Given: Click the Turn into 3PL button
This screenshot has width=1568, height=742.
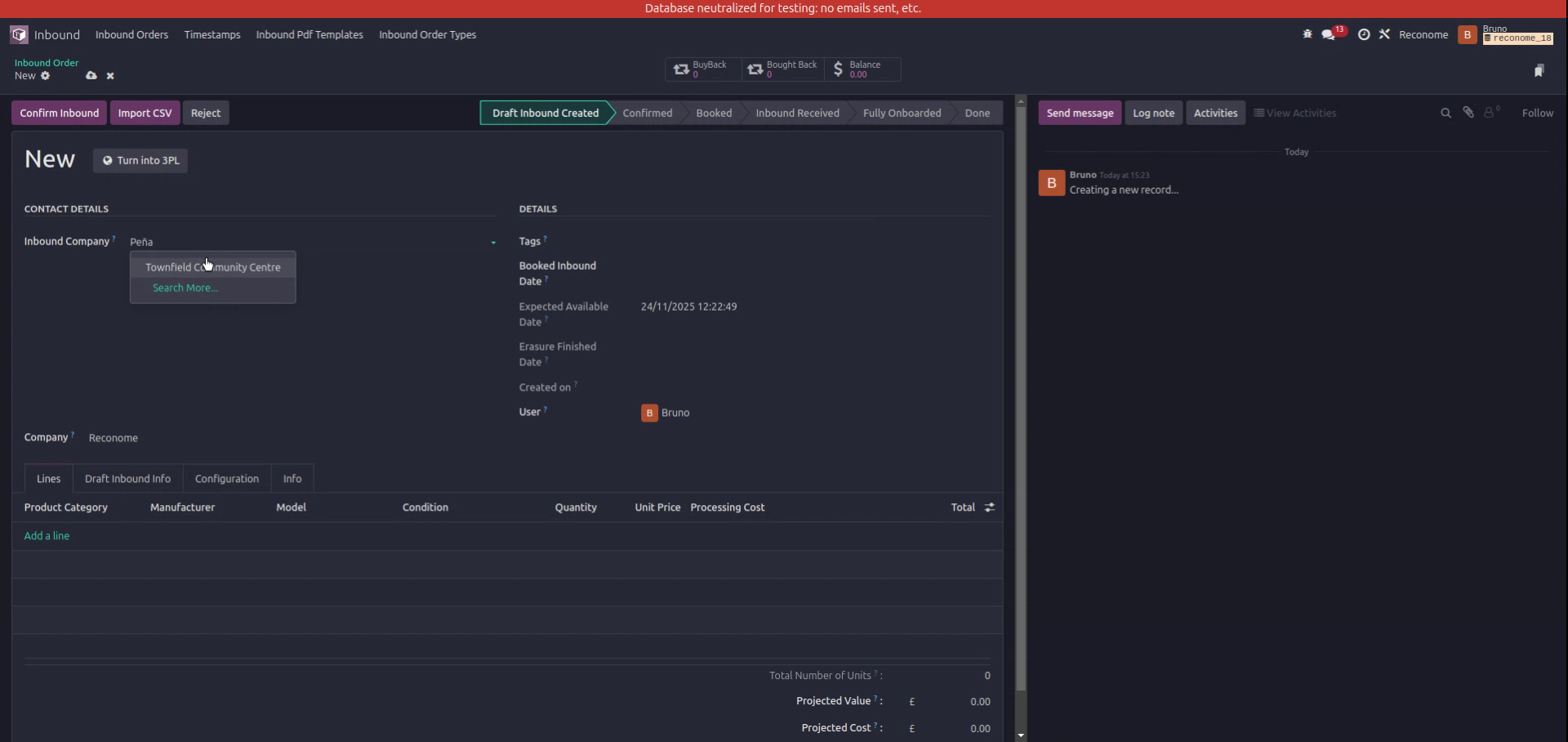Looking at the screenshot, I should click(140, 160).
